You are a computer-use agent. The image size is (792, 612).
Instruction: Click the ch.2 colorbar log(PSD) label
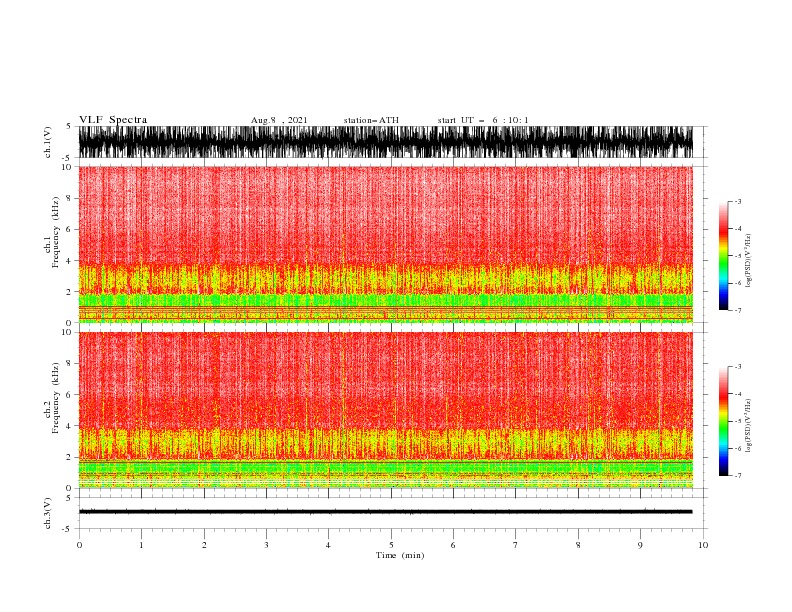coord(749,425)
